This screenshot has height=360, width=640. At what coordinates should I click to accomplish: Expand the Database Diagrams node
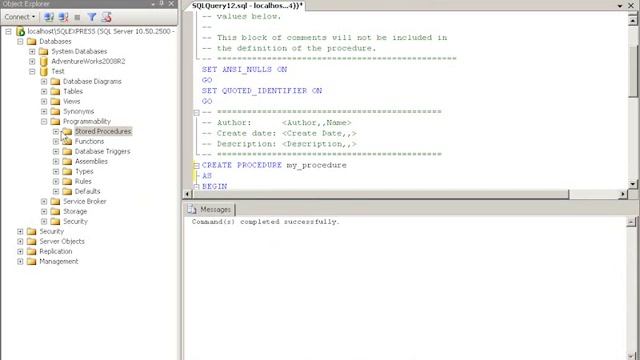point(44,81)
